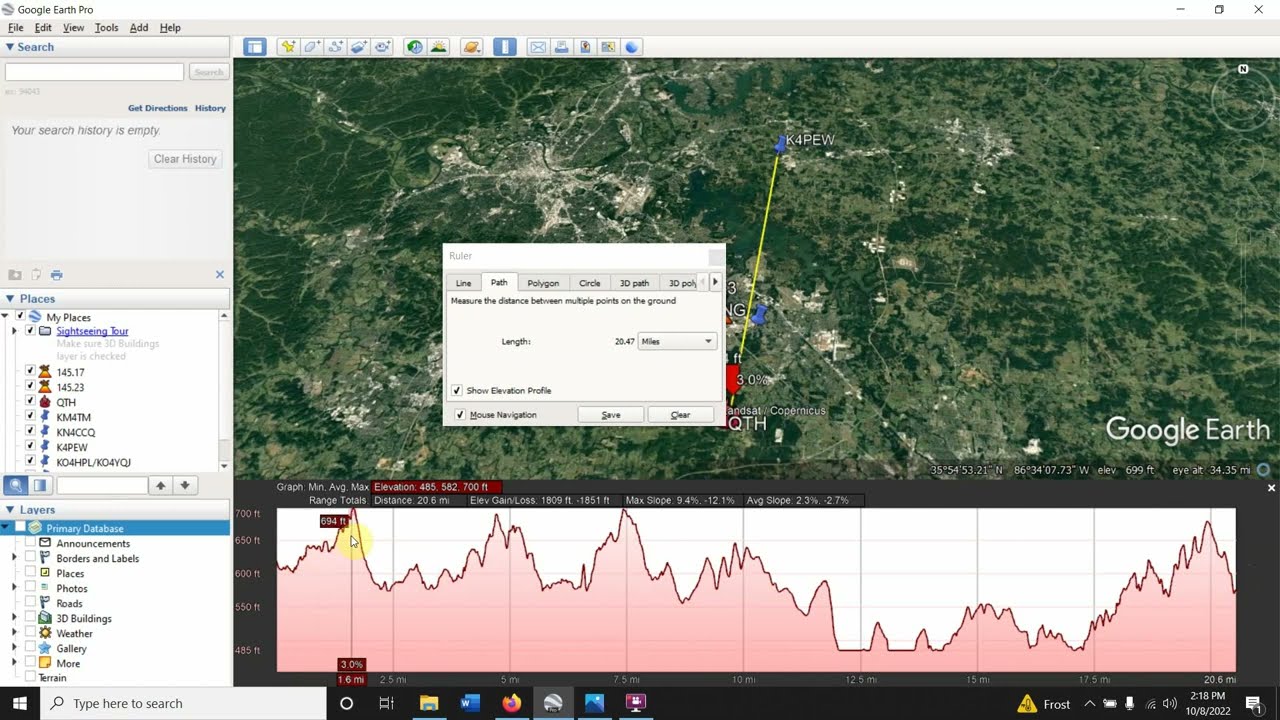Viewport: 1280px width, 720px height.
Task: Uncheck the KM4TM place checkbox
Action: pos(30,416)
